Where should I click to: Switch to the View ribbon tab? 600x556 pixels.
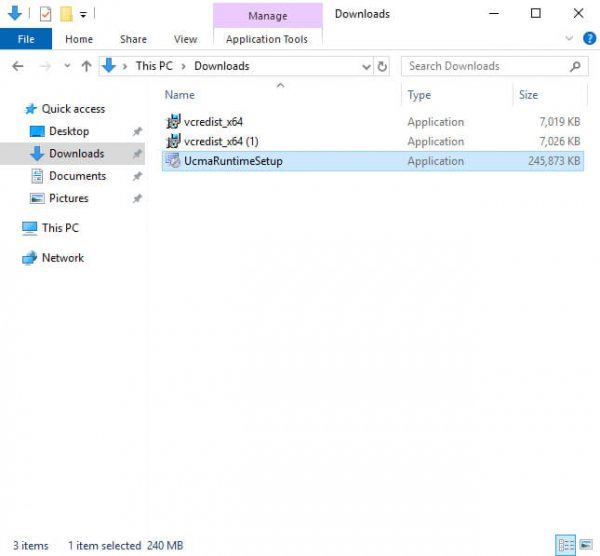point(186,39)
